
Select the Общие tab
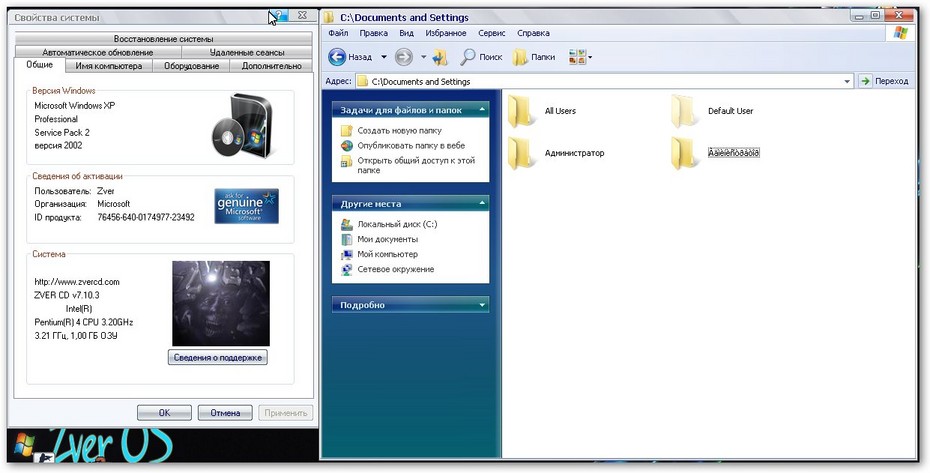point(40,65)
